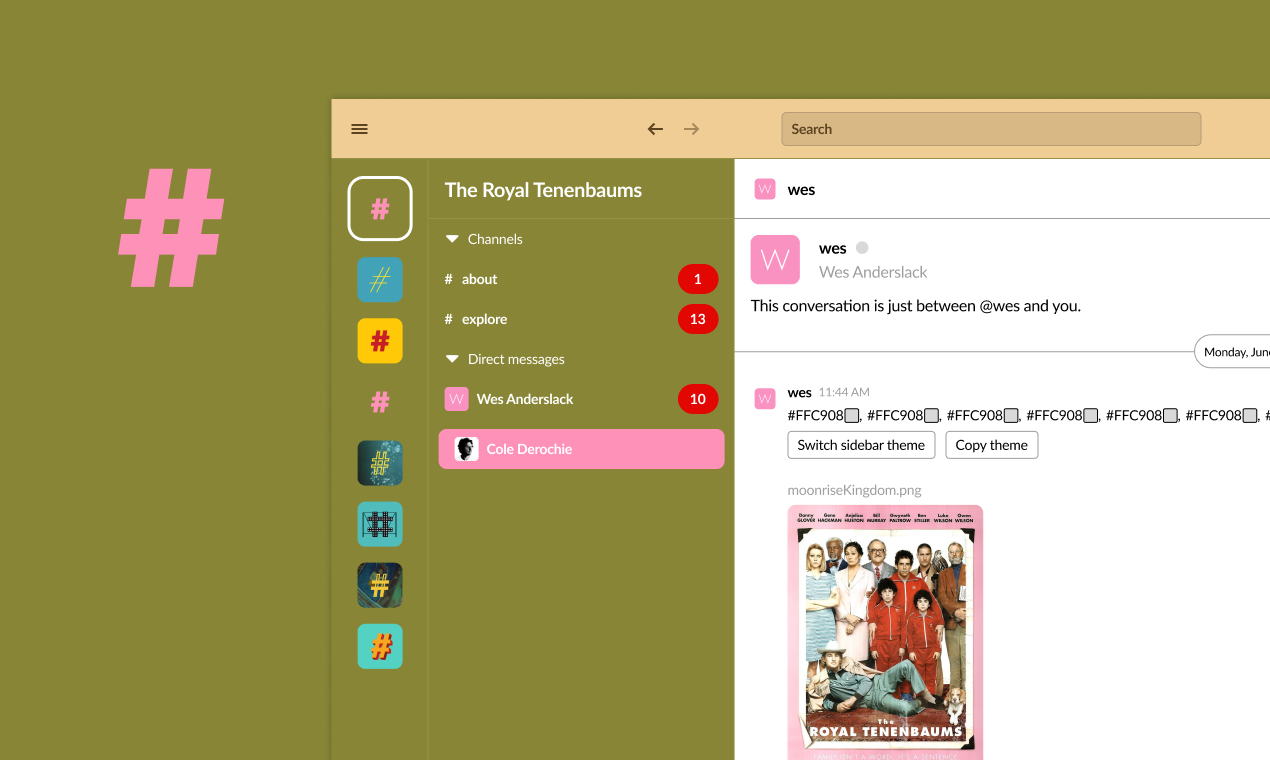Switch to the blue workspace with thin yellow hash
Viewport: 1270px width, 760px height.
point(380,280)
